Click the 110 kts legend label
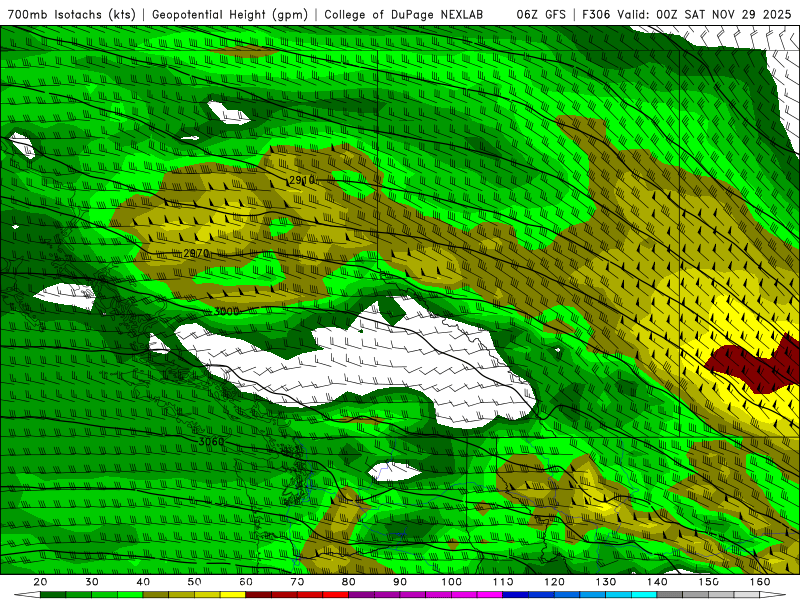 [503, 582]
